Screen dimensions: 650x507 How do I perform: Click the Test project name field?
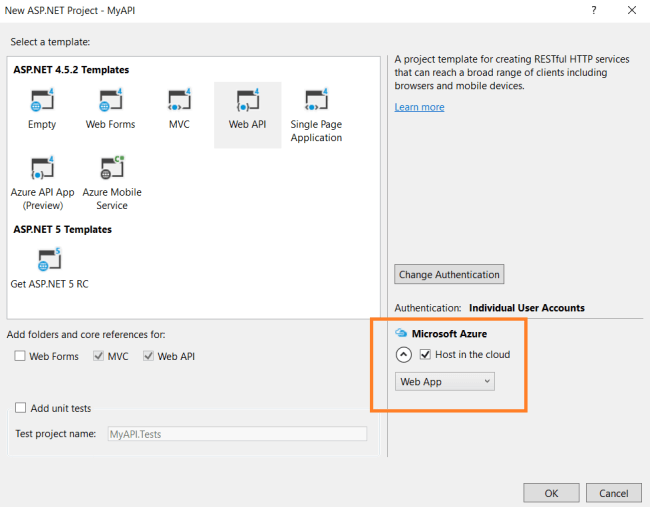point(235,434)
